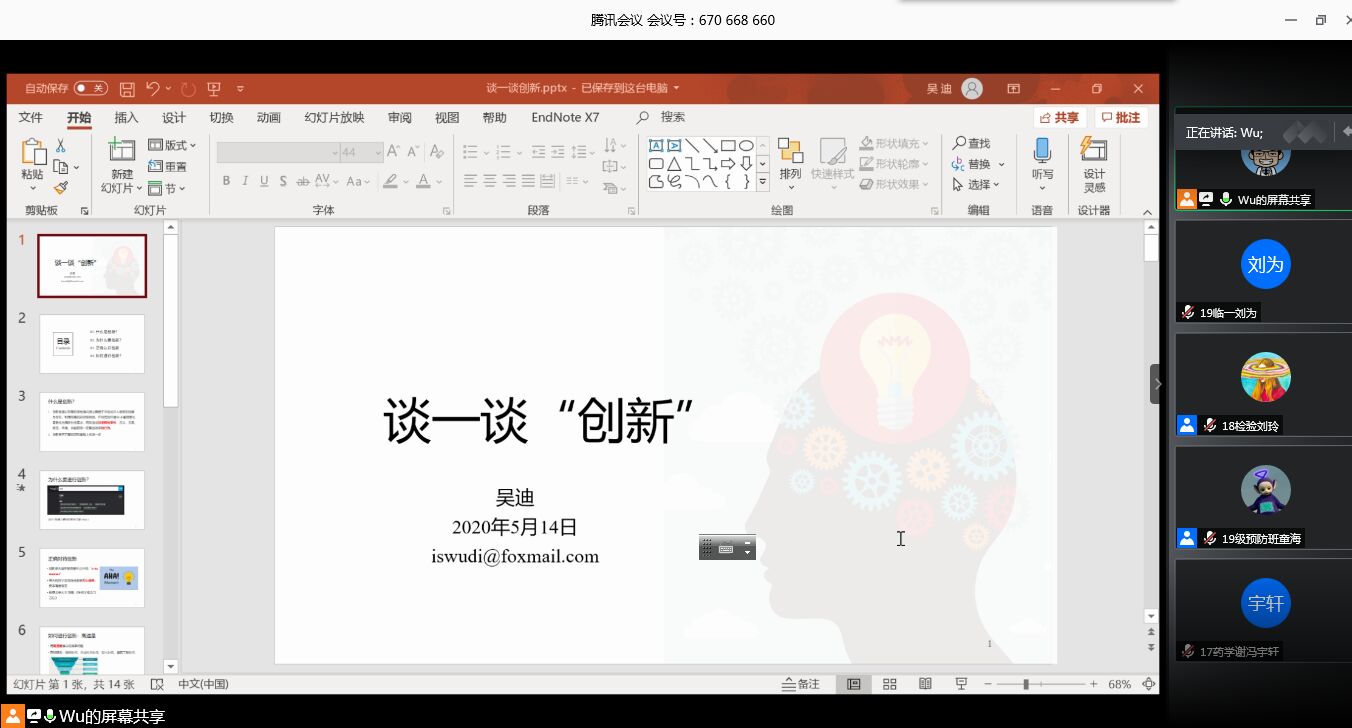Select the Format Painter brush icon
1352x728 pixels.
tap(61, 187)
